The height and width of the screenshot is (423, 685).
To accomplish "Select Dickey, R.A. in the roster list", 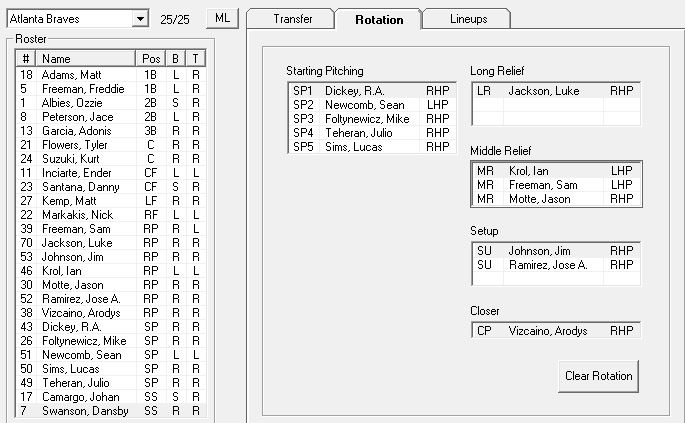I will coord(111,326).
